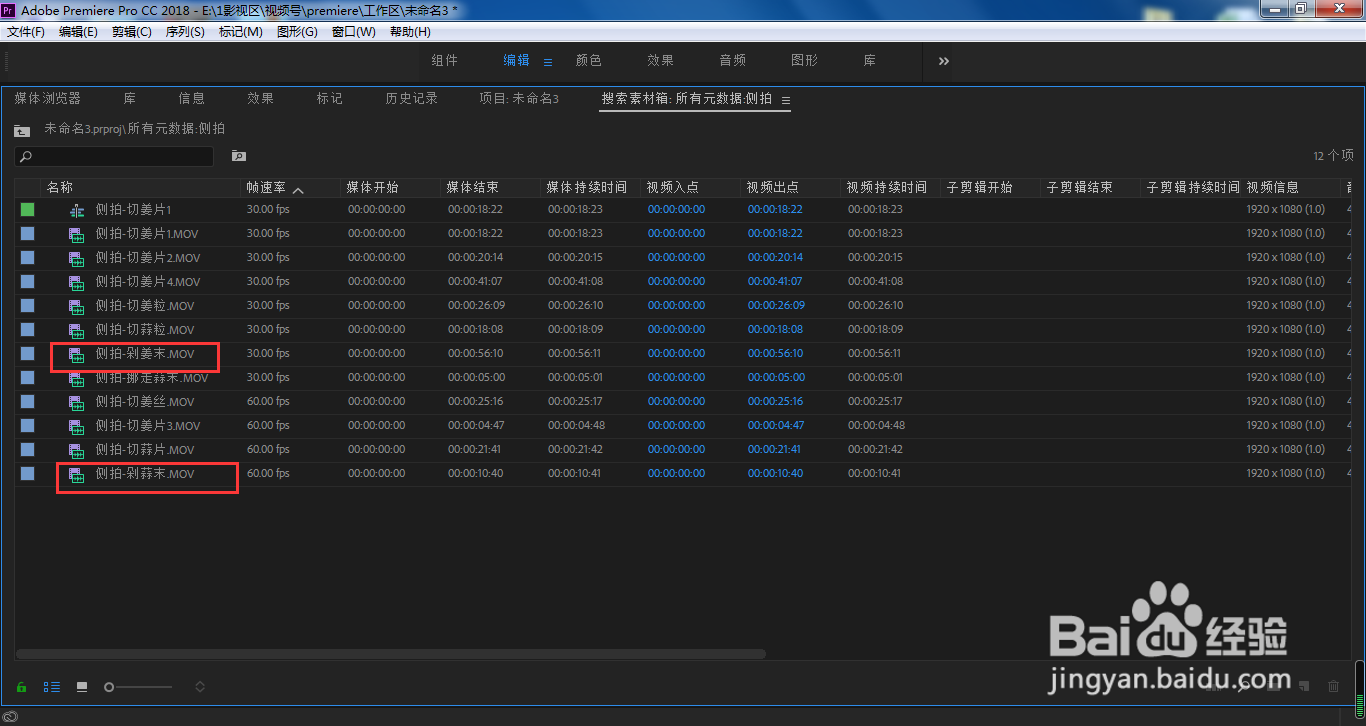The height and width of the screenshot is (726, 1366).
Task: Sort by 视频信息 column header
Action: pyautogui.click(x=1273, y=188)
